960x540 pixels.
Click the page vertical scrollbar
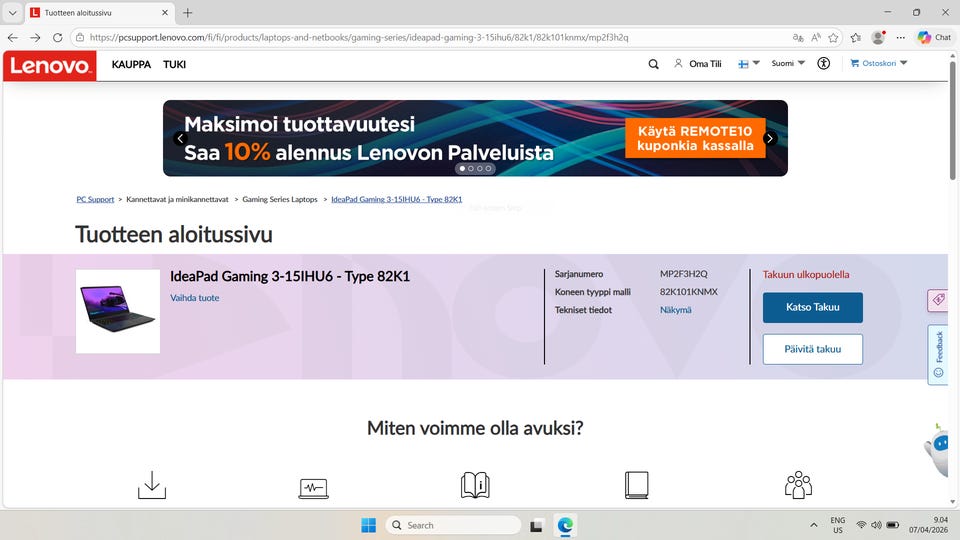pyautogui.click(x=953, y=121)
